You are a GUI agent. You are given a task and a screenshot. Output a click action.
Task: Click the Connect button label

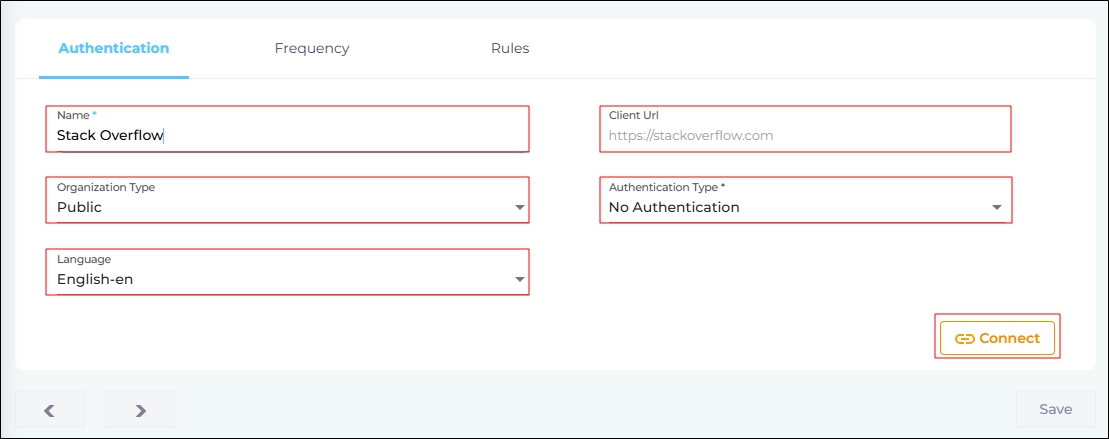coord(1009,339)
